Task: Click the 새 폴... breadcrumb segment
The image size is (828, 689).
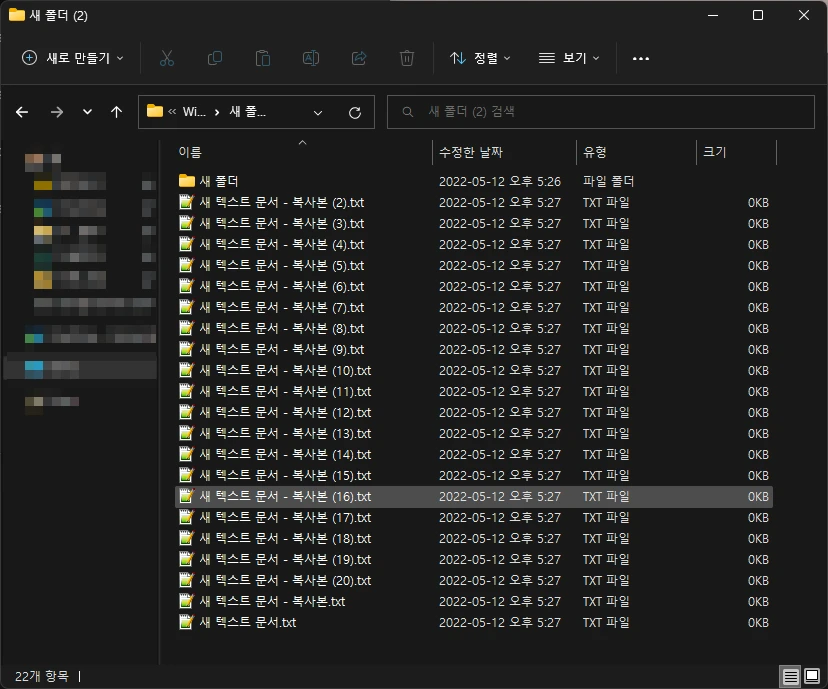Action: pyautogui.click(x=248, y=112)
